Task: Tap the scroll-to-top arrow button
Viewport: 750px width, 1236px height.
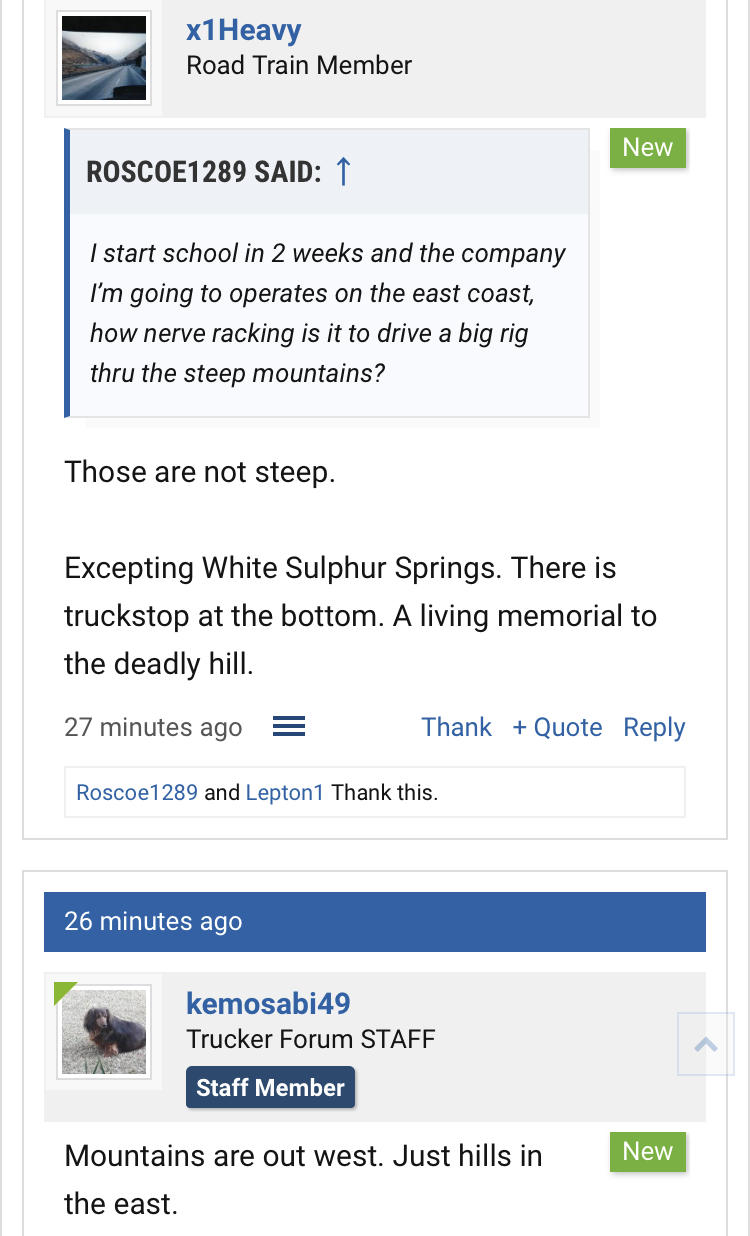Action: [705, 1044]
